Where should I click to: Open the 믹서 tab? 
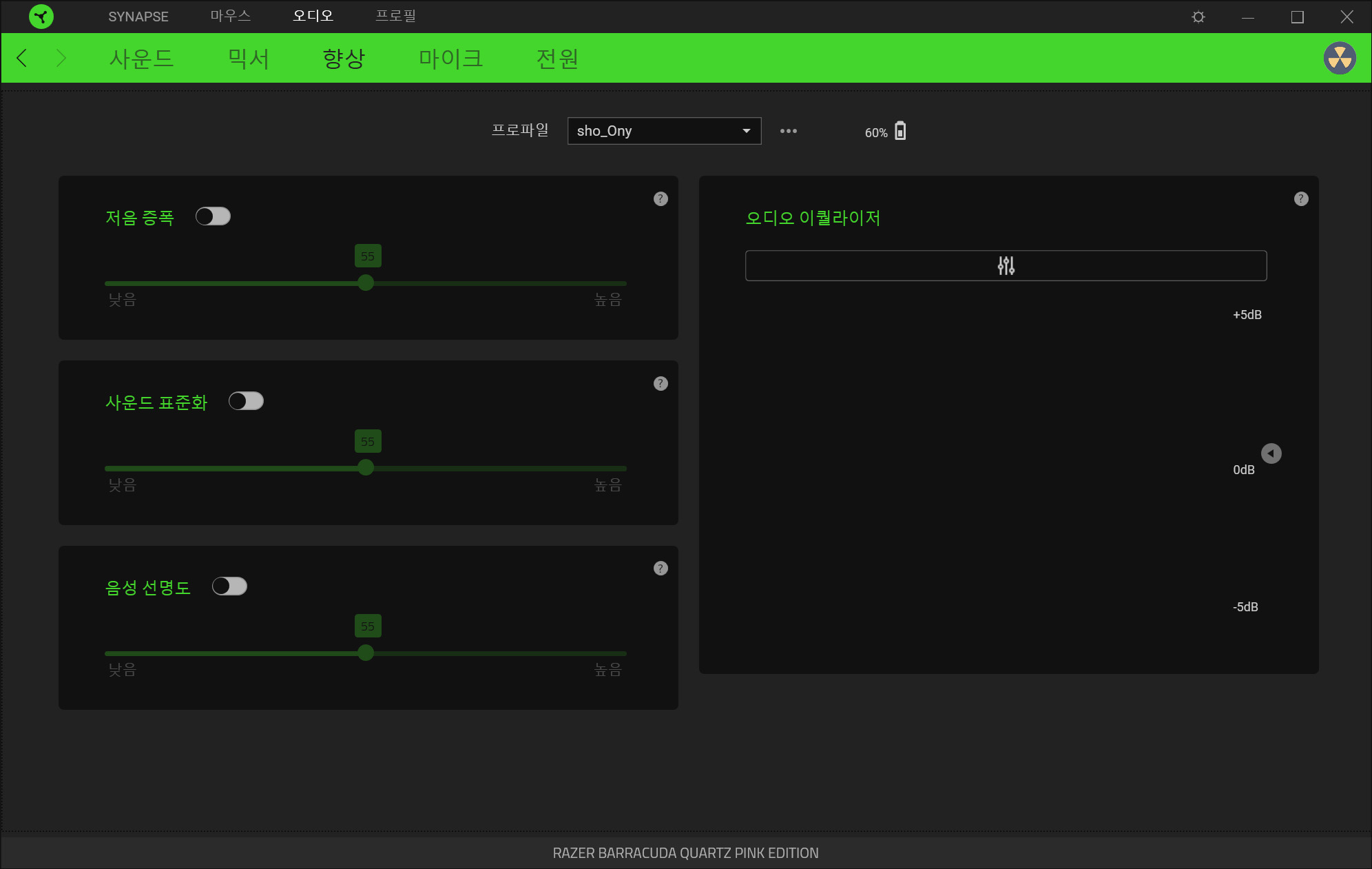pyautogui.click(x=248, y=59)
